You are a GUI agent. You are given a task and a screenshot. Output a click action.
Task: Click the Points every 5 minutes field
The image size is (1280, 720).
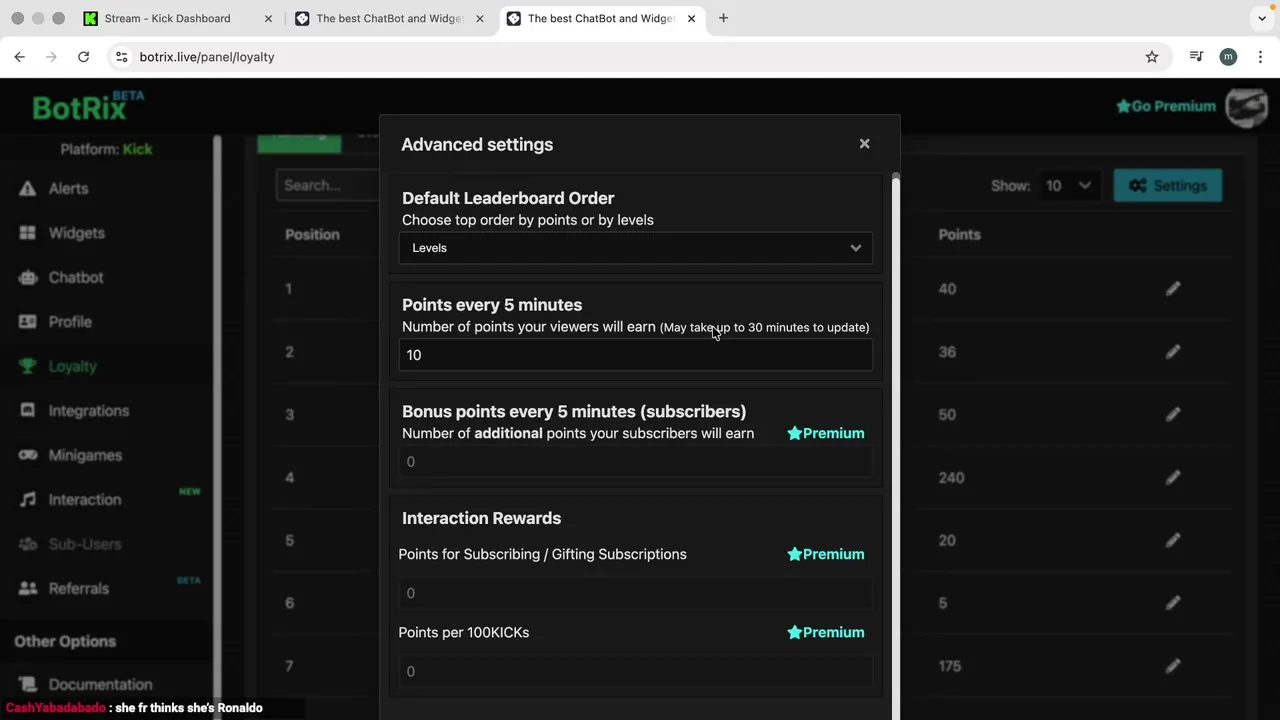(635, 355)
